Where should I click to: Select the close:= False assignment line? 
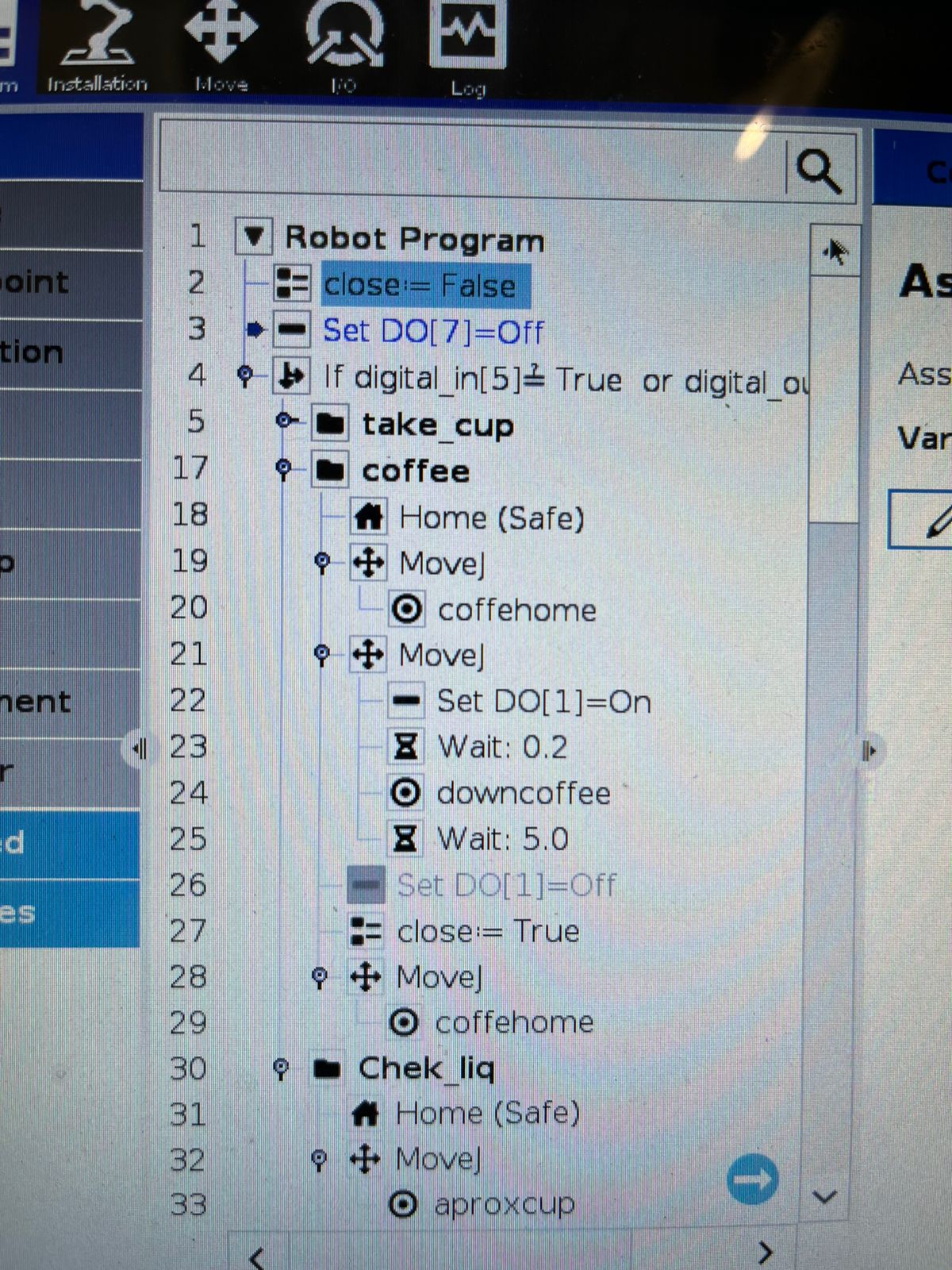click(x=420, y=285)
